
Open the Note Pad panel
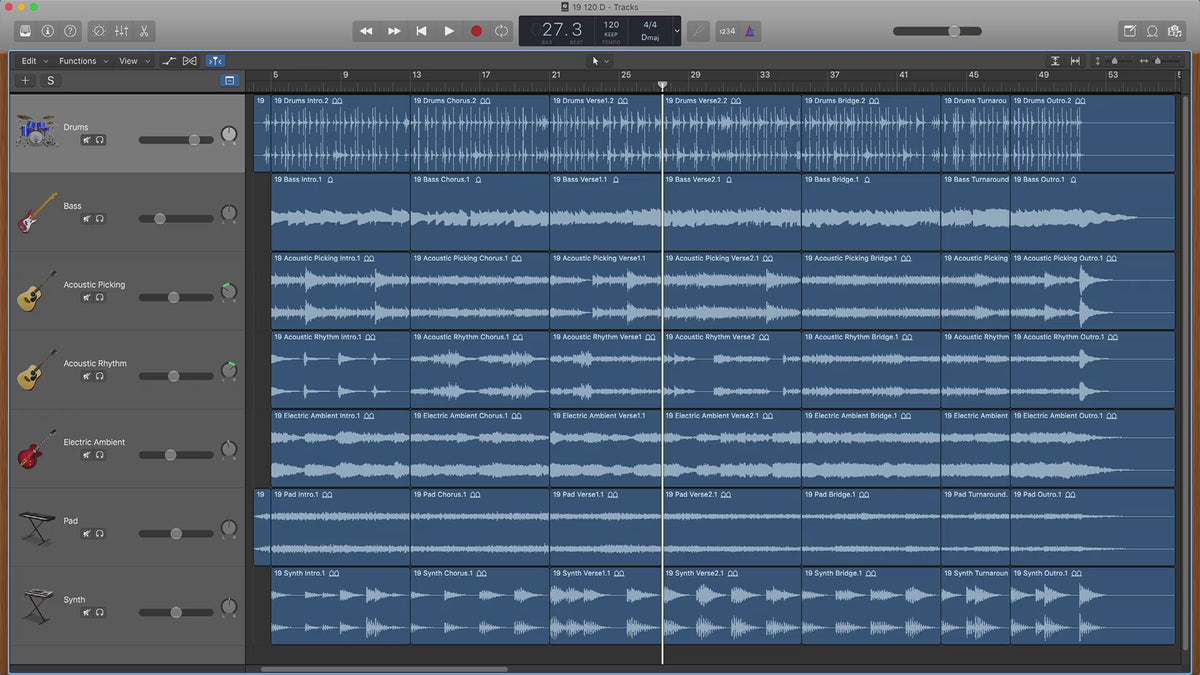(x=1129, y=31)
